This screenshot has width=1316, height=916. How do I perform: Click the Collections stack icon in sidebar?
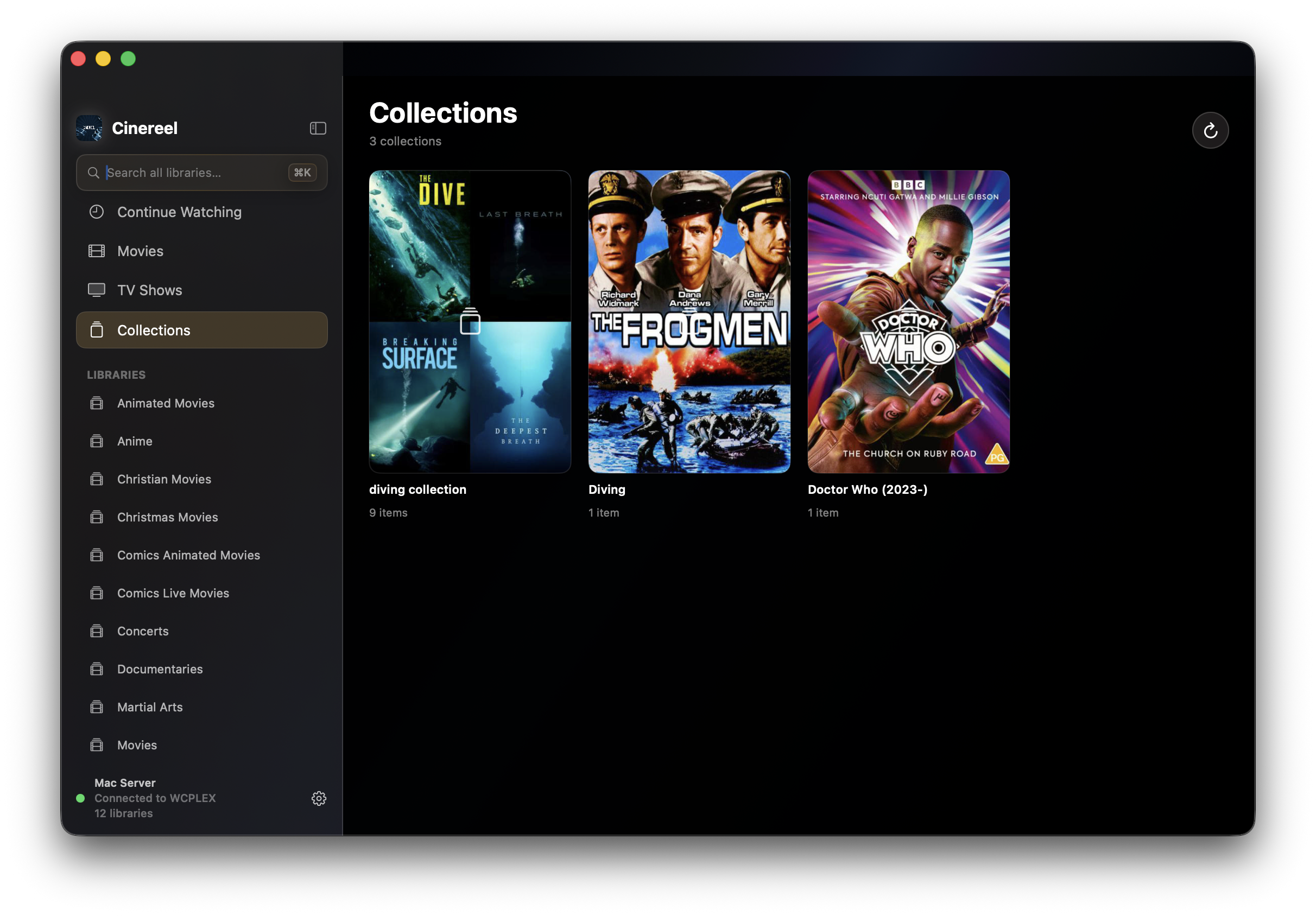click(x=97, y=329)
